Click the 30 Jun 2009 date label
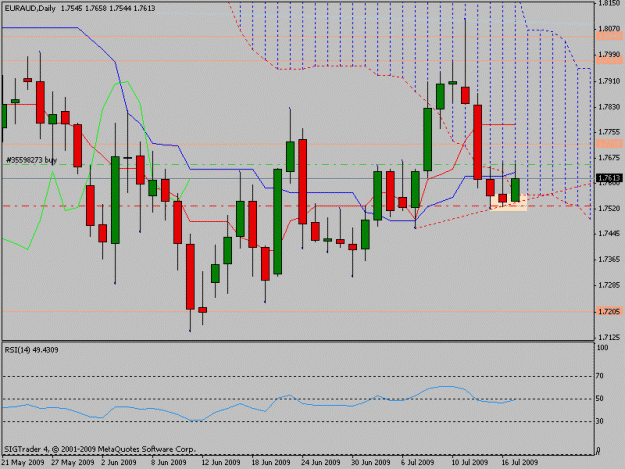Viewport: 625px width, 469px height. [371, 462]
